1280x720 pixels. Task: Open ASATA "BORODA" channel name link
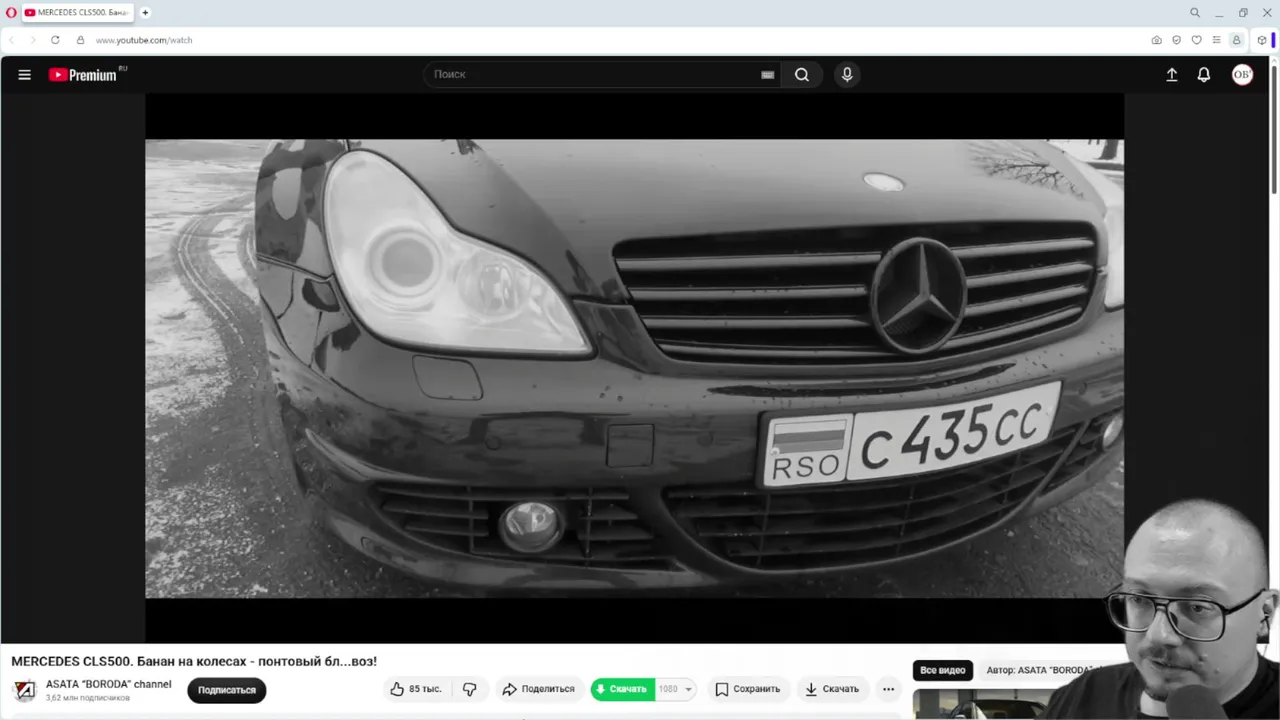(109, 684)
